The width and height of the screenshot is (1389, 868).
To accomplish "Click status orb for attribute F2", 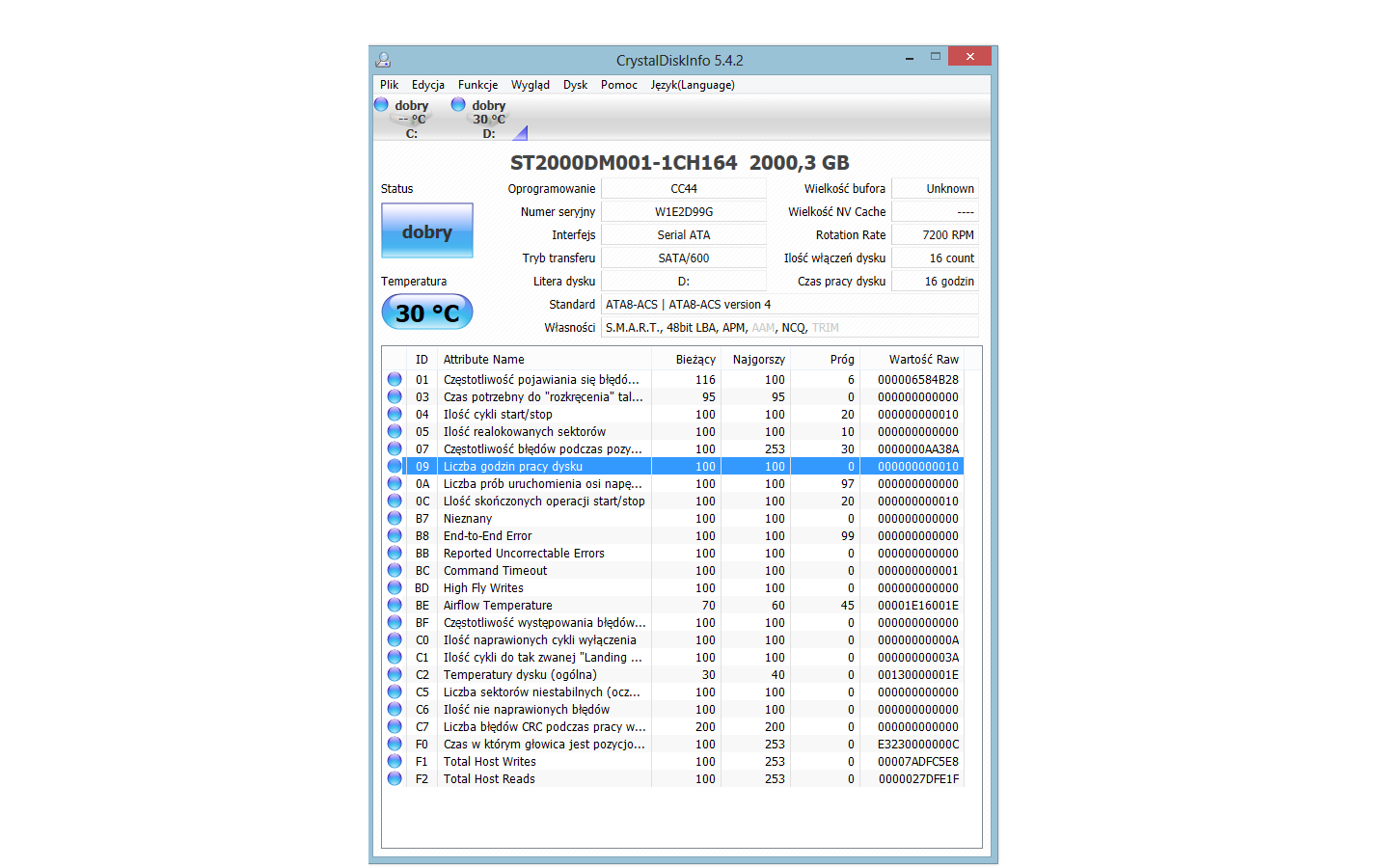I will pos(395,778).
